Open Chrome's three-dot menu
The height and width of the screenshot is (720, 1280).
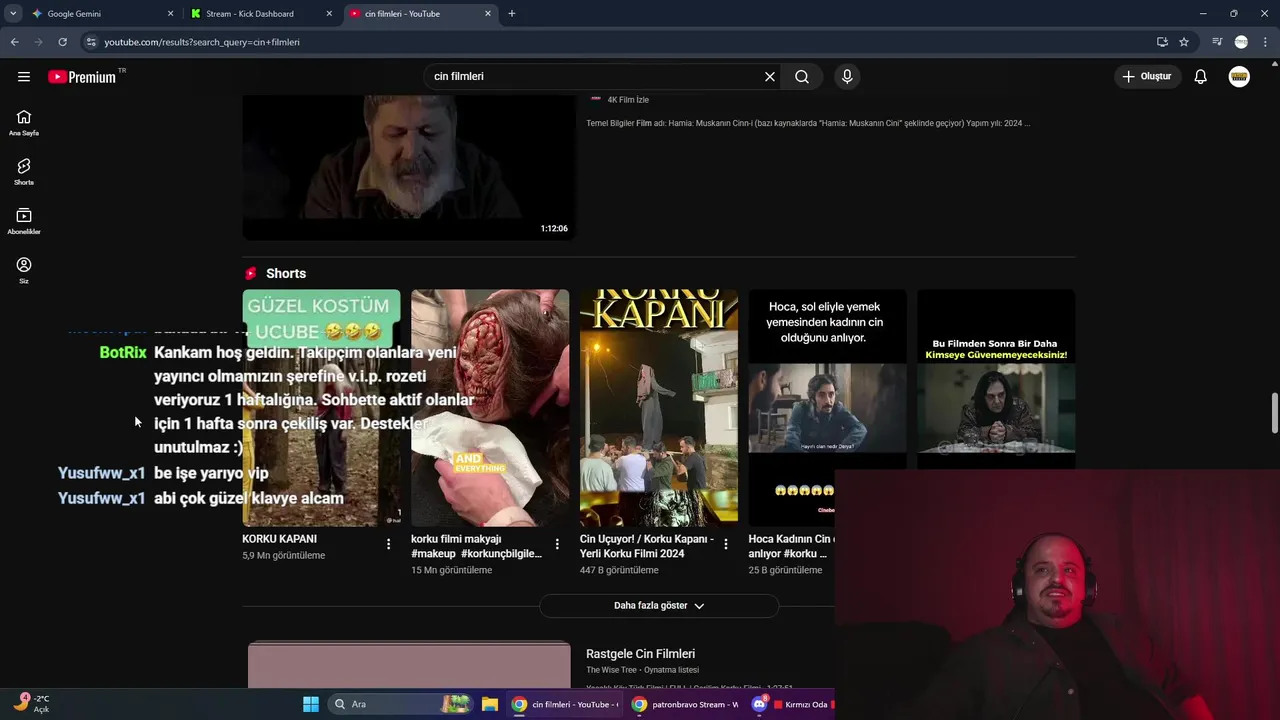[1266, 42]
